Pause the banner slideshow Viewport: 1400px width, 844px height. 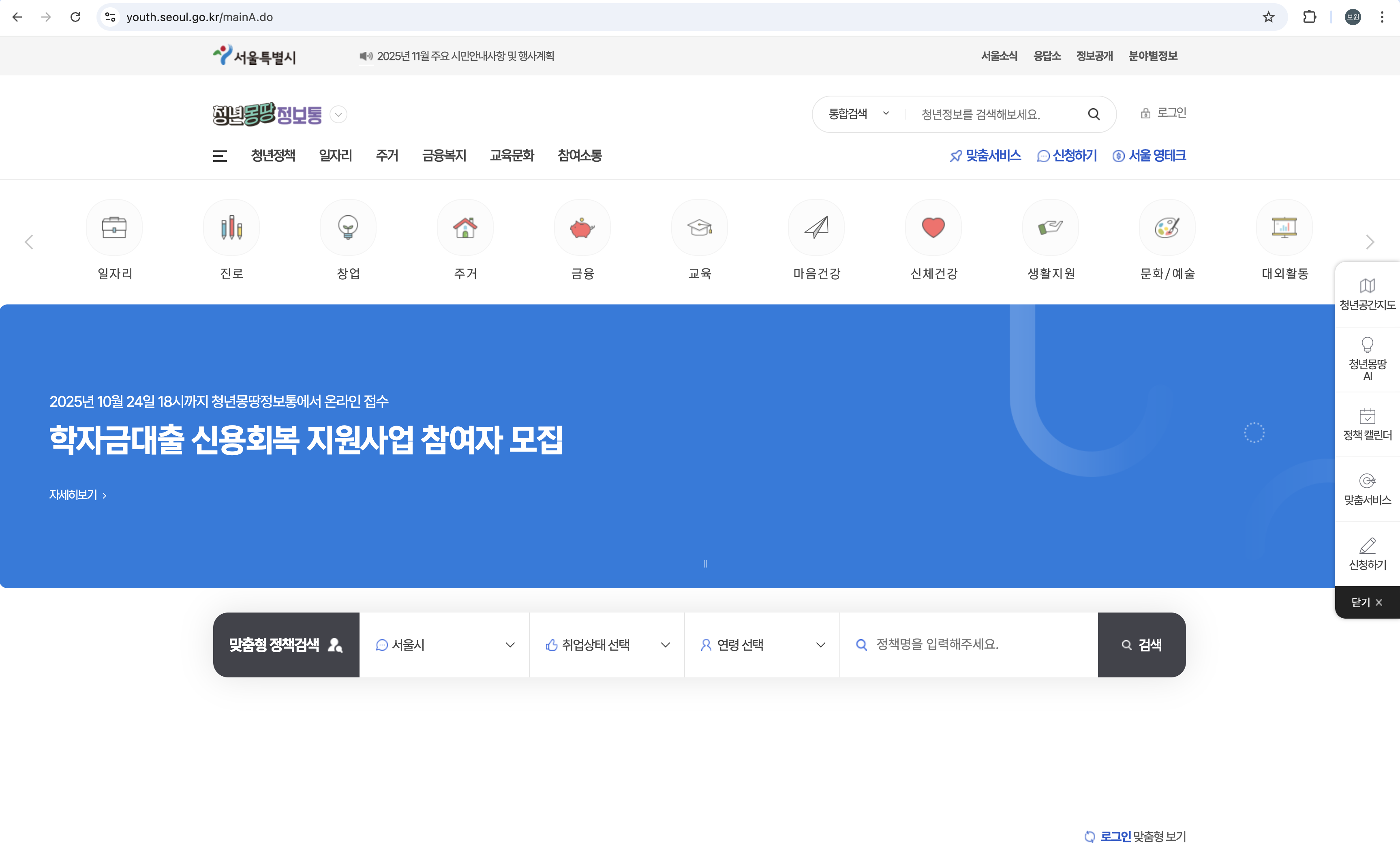(x=705, y=564)
